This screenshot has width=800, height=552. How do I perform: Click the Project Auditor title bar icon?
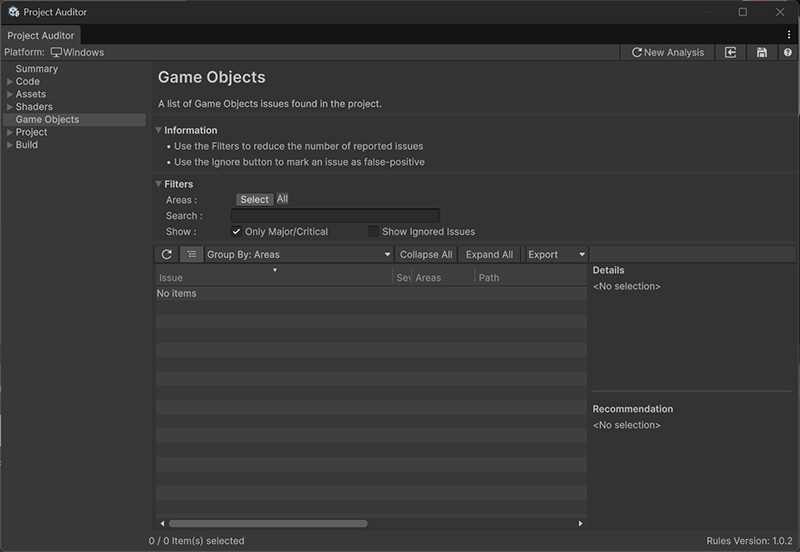(14, 12)
